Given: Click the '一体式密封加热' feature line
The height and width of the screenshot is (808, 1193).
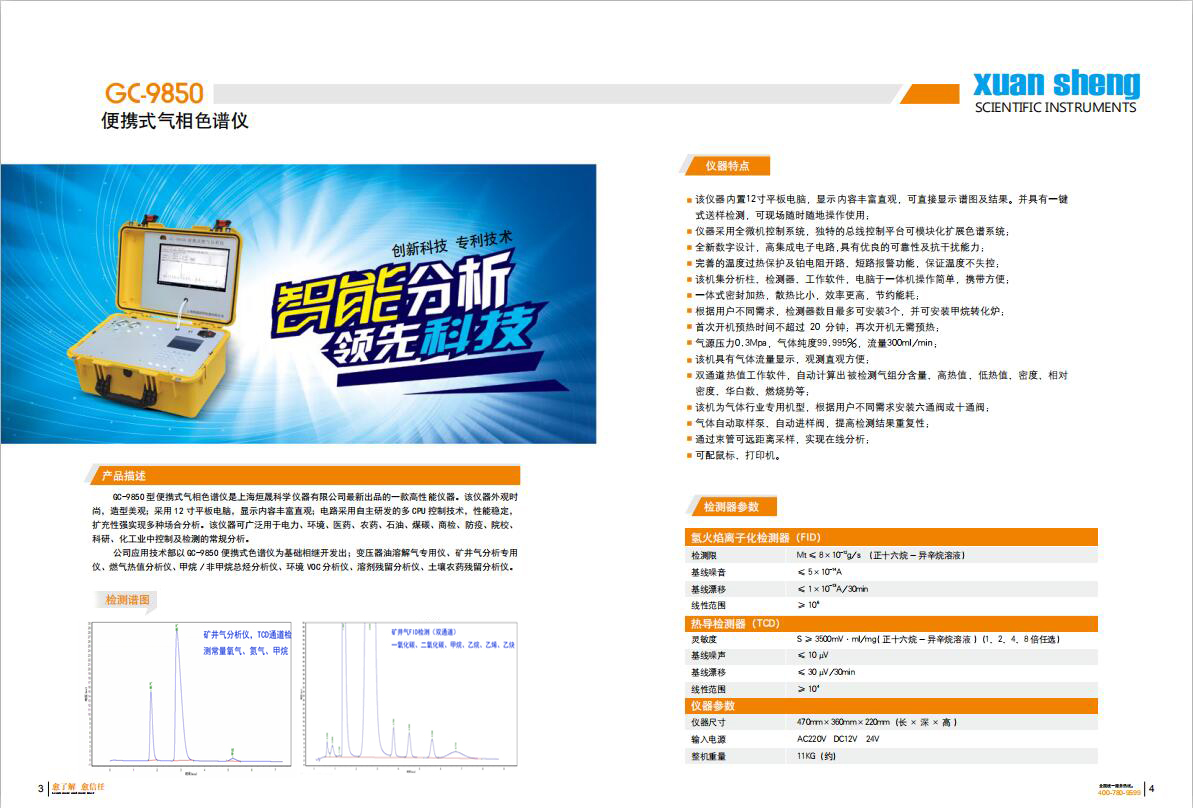Looking at the screenshot, I should (x=803, y=295).
